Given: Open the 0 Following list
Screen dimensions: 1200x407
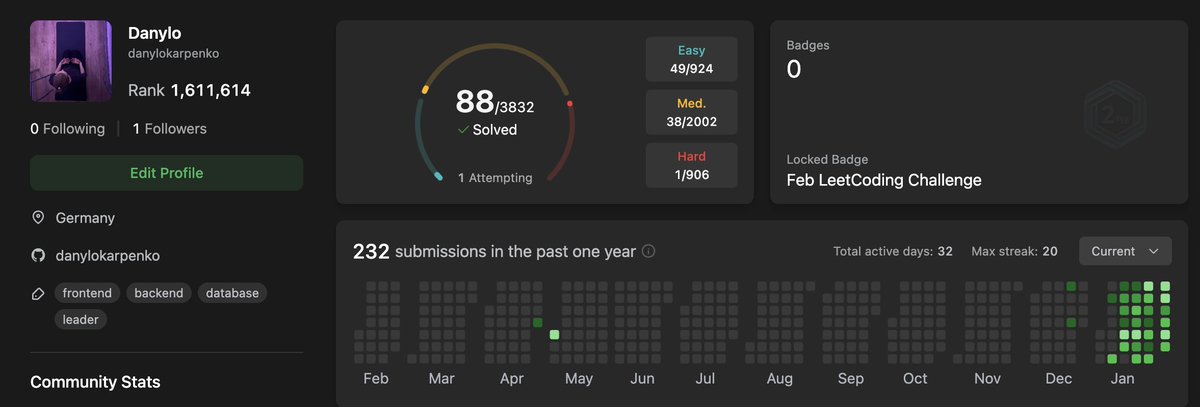Looking at the screenshot, I should 67,129.
